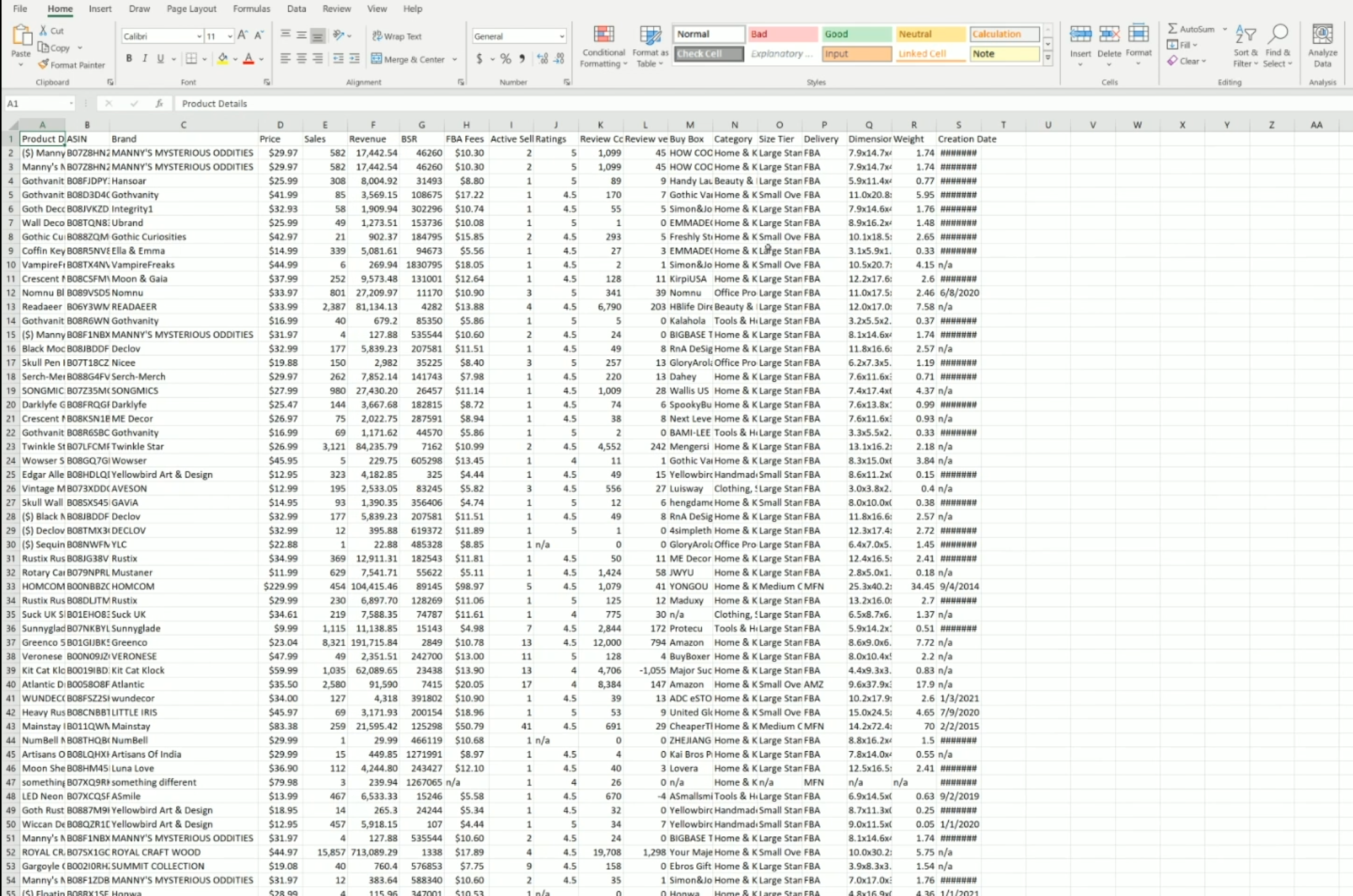The height and width of the screenshot is (896, 1353).
Task: Click the Insert cells icon
Action: coord(1080,36)
